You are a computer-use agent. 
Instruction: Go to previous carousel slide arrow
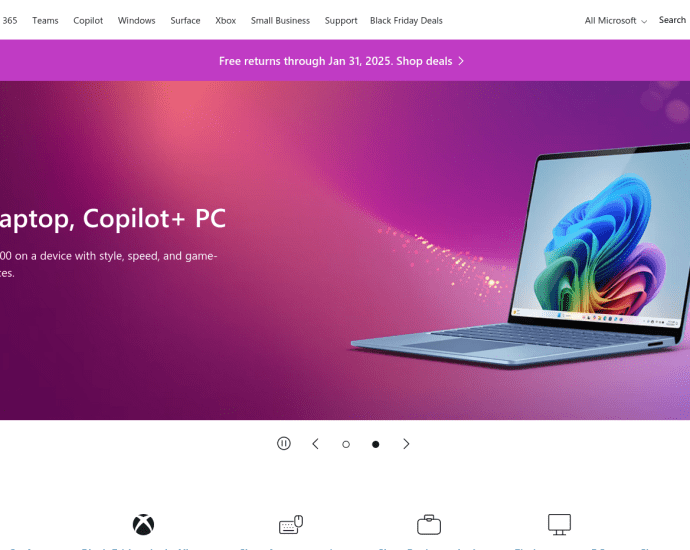(316, 444)
